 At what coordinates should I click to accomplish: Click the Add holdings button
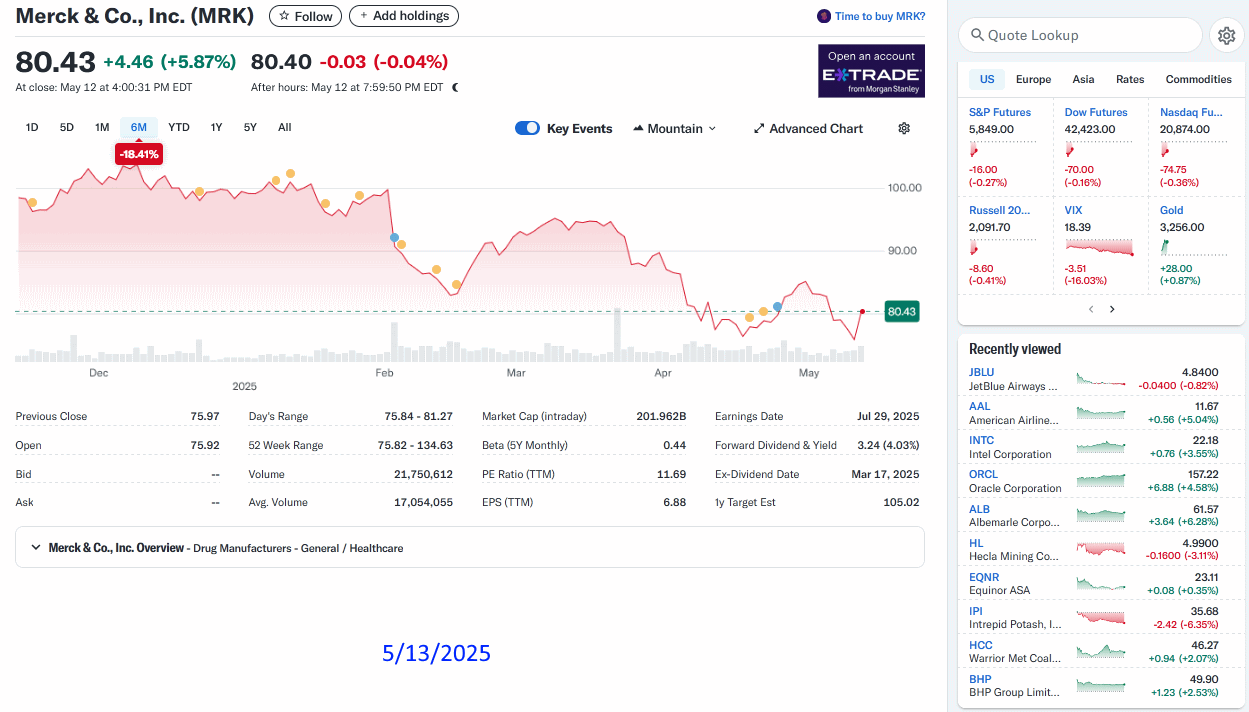(x=404, y=16)
